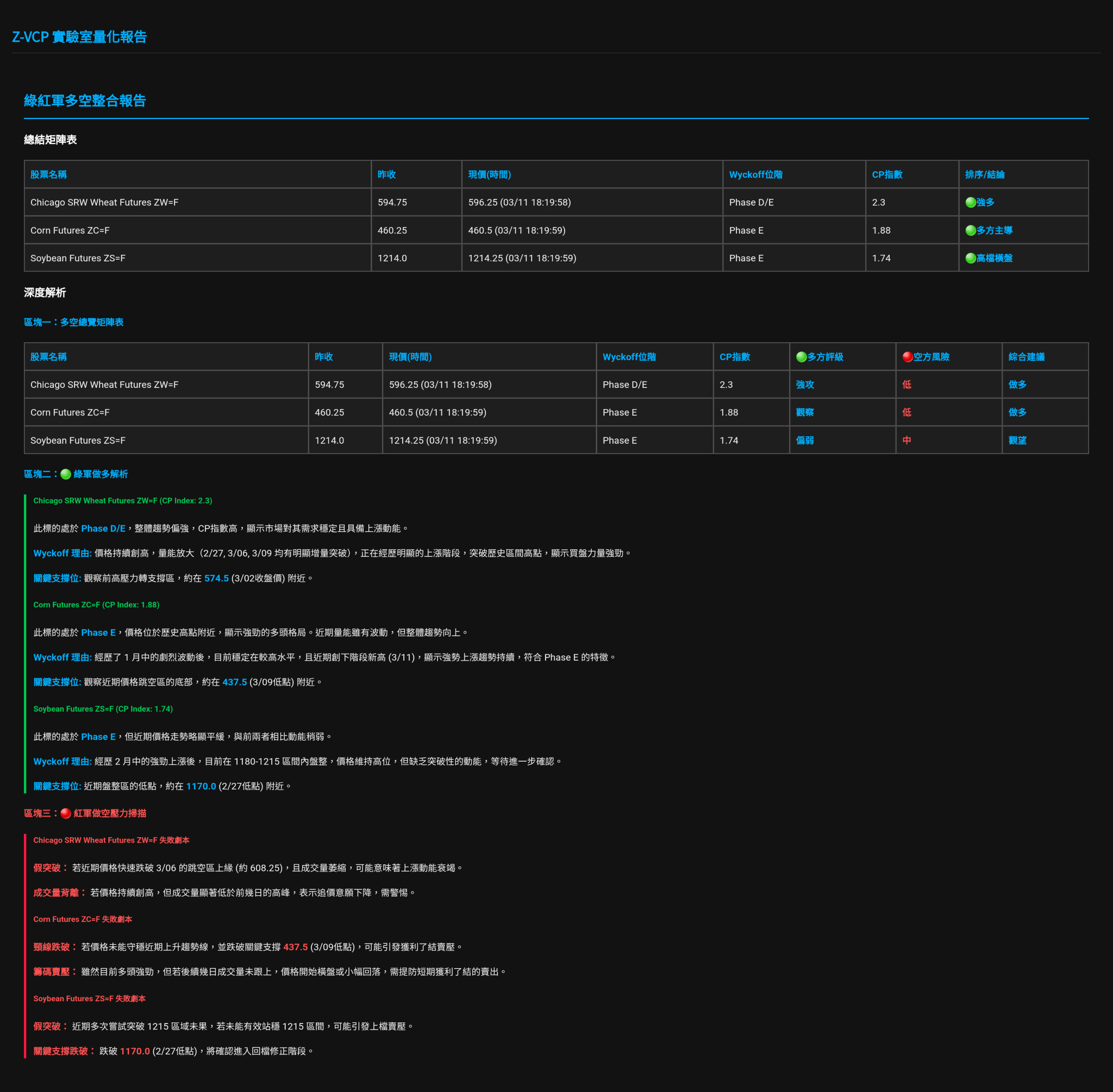Click the green dot beside 強多

970,203
